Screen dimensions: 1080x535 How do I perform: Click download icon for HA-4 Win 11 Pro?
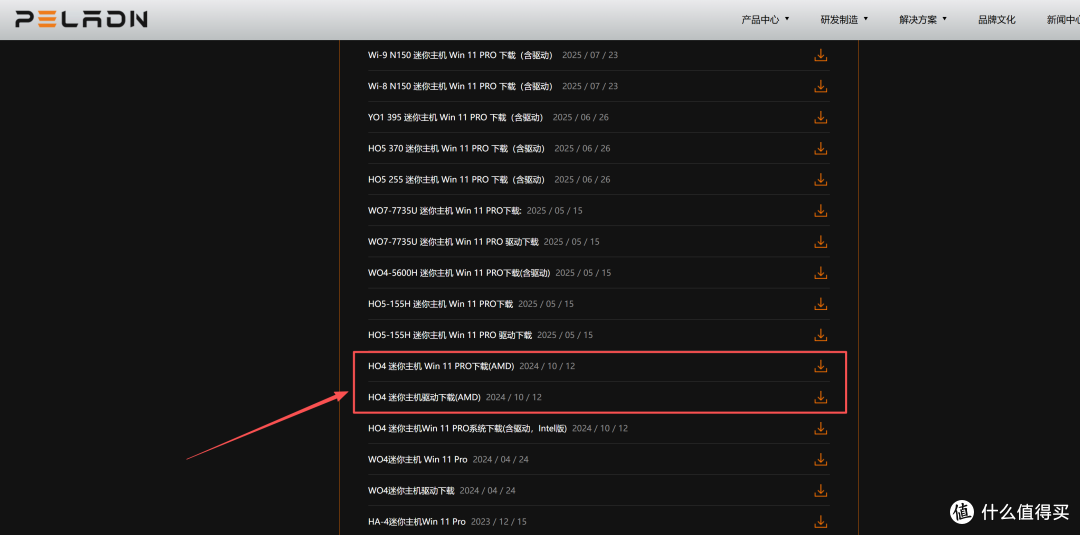tap(820, 521)
